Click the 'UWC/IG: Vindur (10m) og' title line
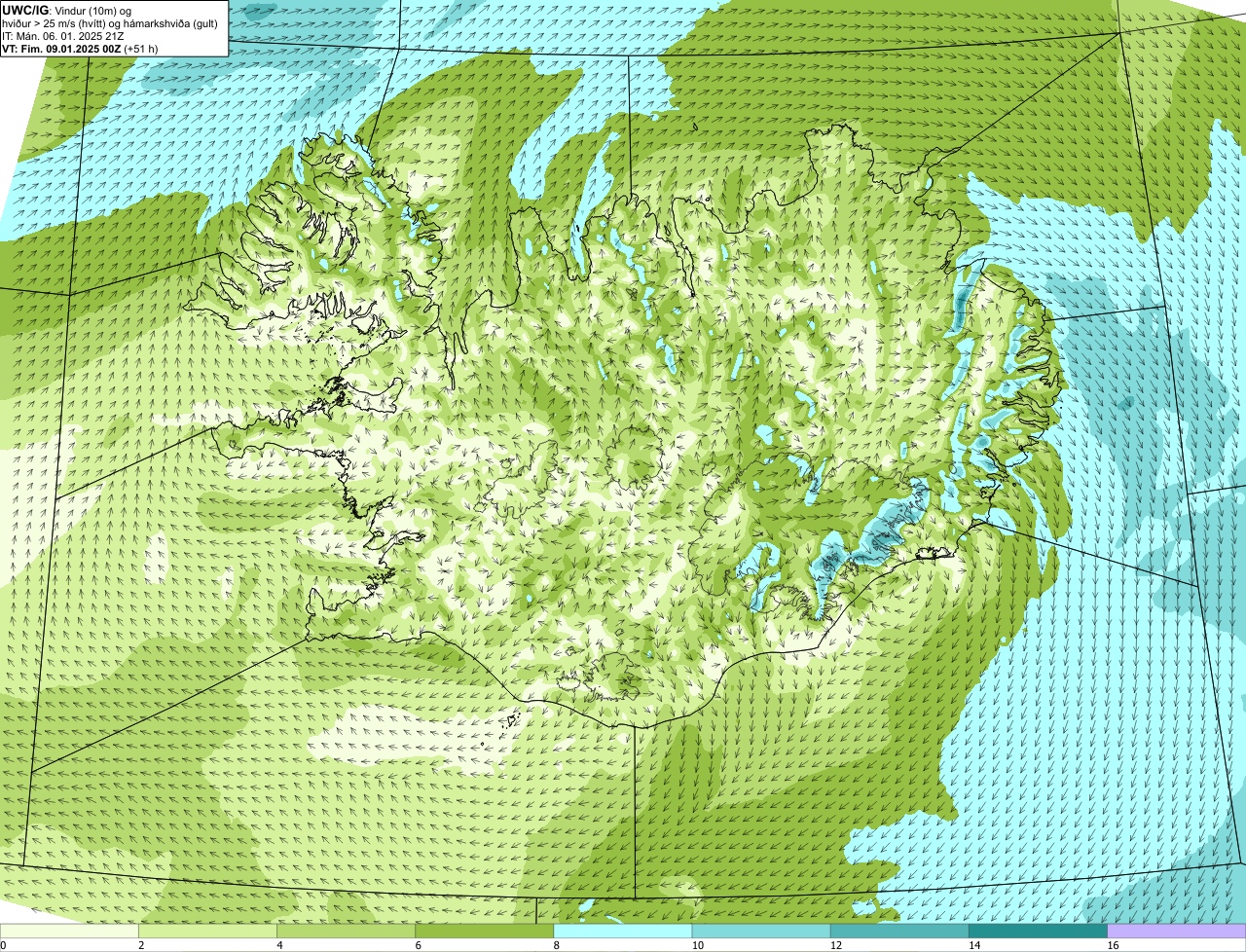The image size is (1246, 952). click(66, 10)
